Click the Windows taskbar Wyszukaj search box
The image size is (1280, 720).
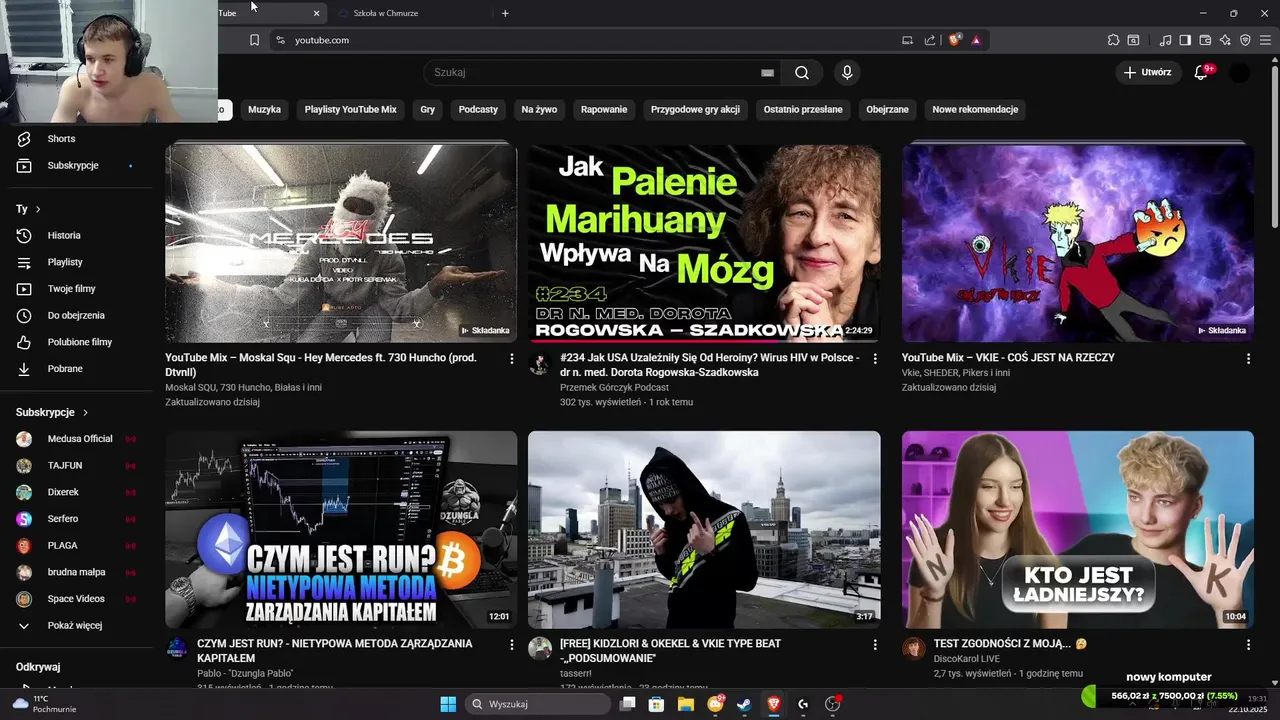[539, 704]
